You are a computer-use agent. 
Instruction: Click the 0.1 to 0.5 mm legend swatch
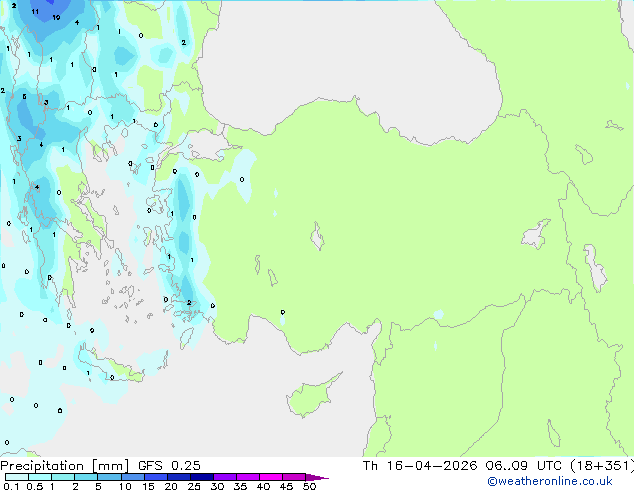pos(17,477)
